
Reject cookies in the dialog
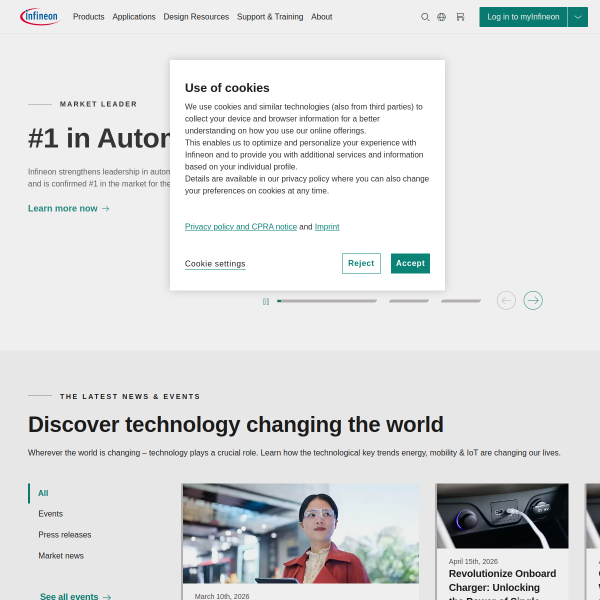361,263
